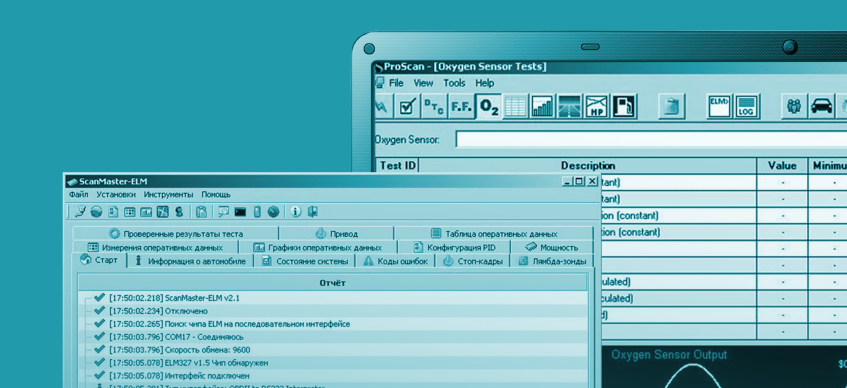Click the connect cable icon in ScanMaster toolbar

(80, 212)
